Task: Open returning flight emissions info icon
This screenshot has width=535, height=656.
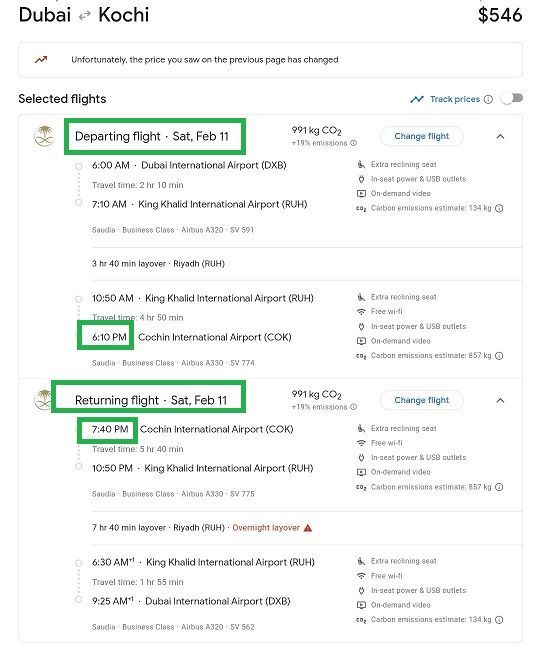Action: [x=353, y=407]
